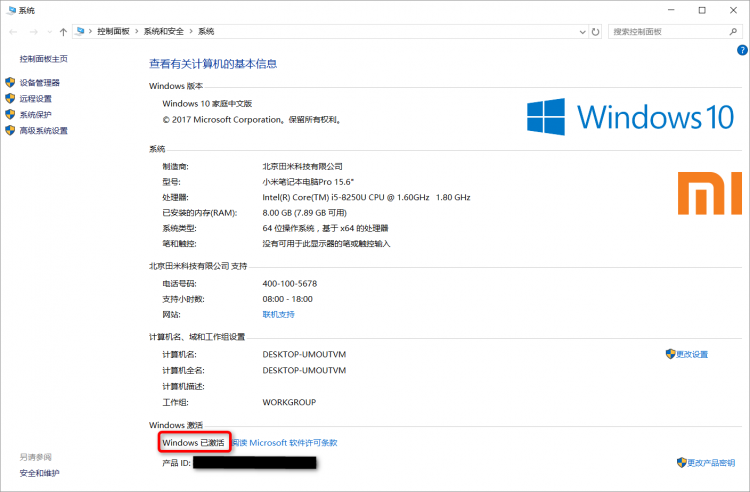Click the phone number 400-100-5678
The height and width of the screenshot is (492, 750).
(x=290, y=284)
